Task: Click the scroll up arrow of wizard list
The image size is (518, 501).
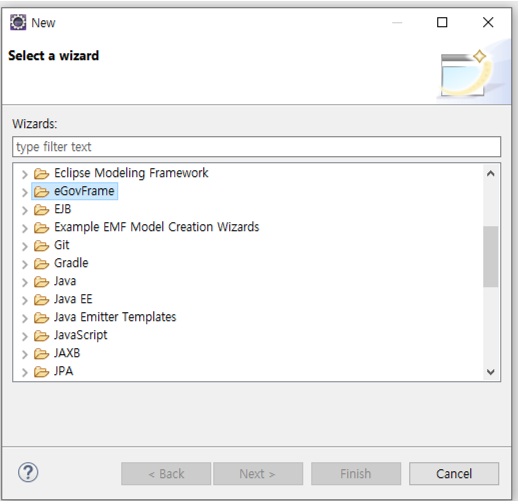Action: 491,173
